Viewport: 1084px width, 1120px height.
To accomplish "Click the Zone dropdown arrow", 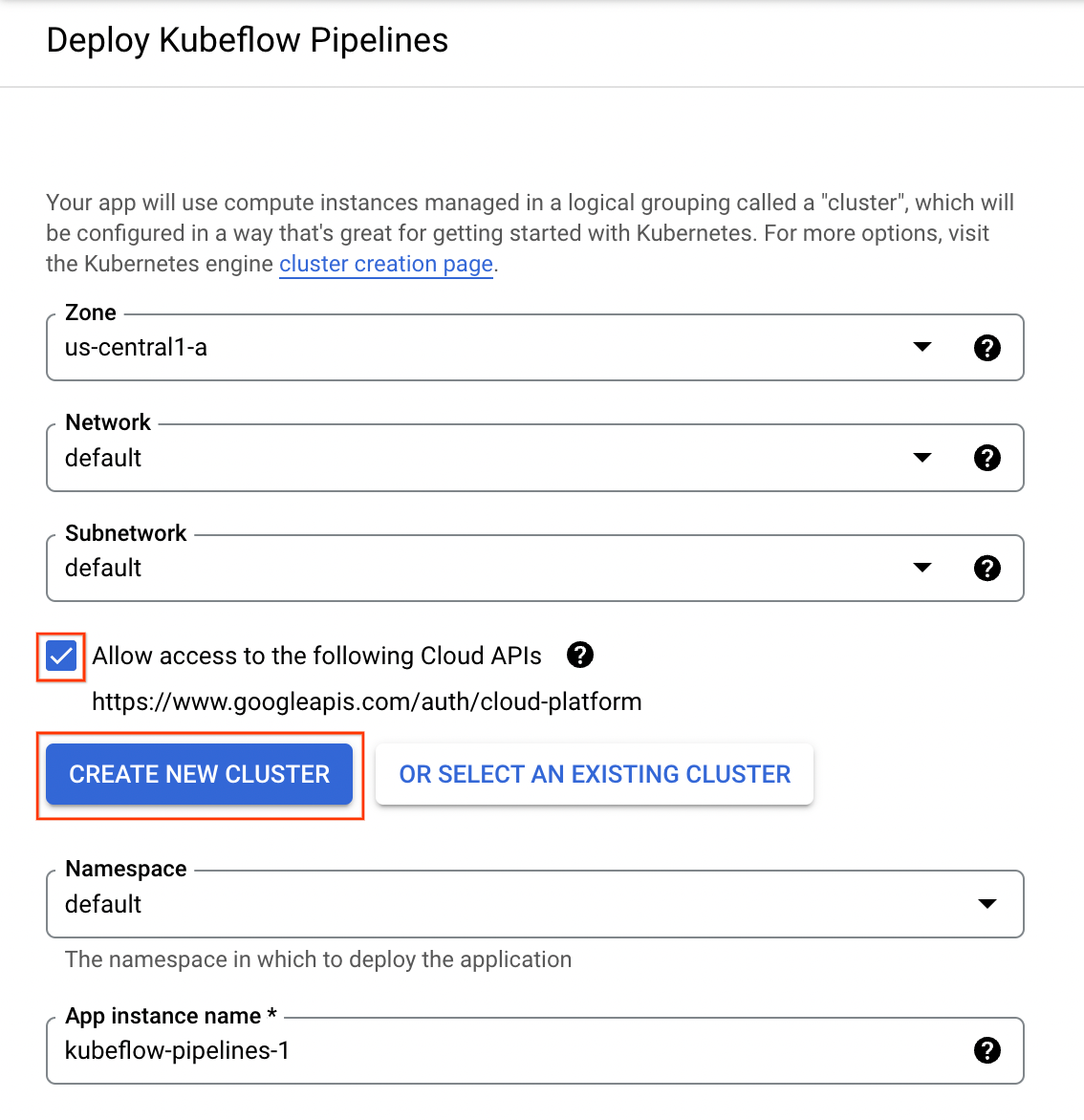I will pyautogui.click(x=921, y=347).
